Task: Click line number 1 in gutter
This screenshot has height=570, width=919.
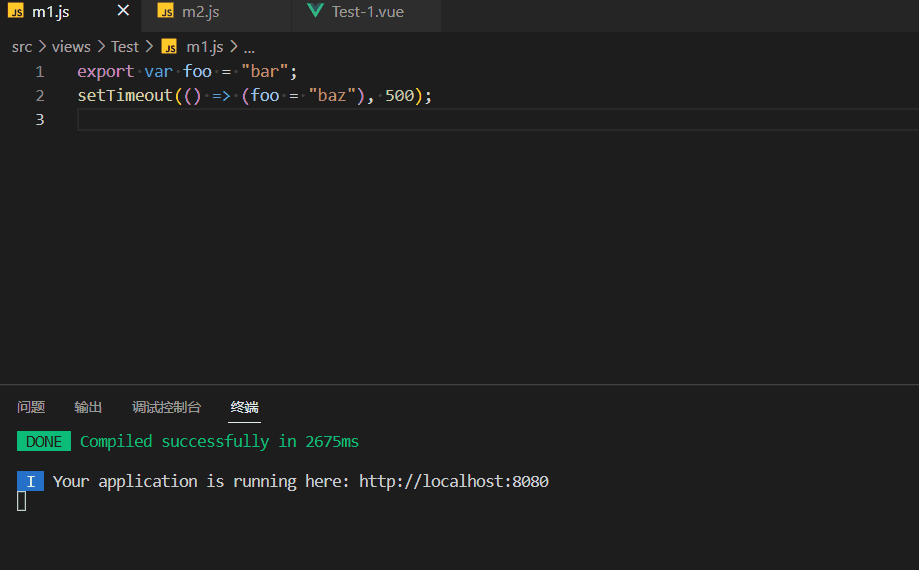Action: click(x=40, y=71)
